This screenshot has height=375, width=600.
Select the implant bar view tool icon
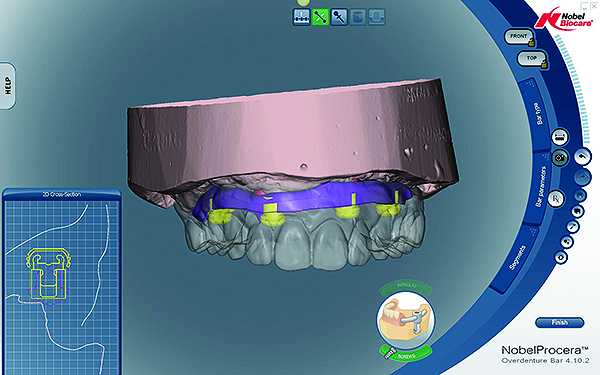(302, 17)
